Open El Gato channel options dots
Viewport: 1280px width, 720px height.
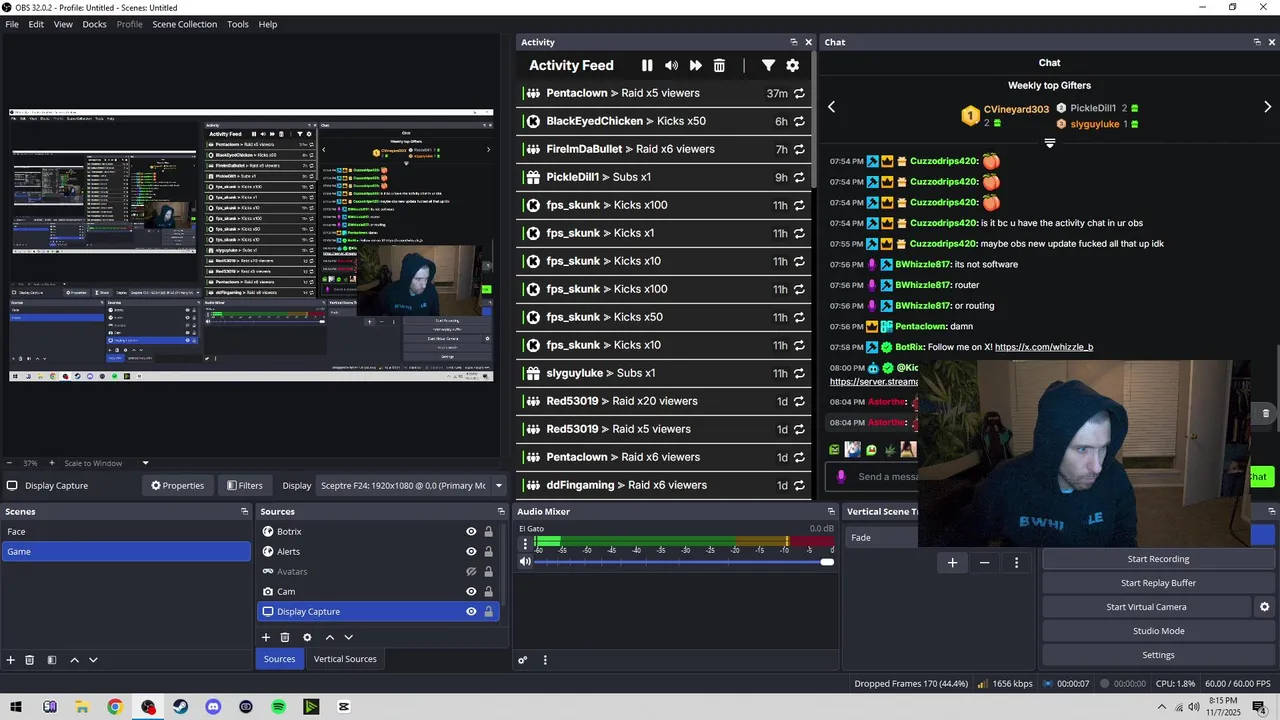pyautogui.click(x=525, y=544)
